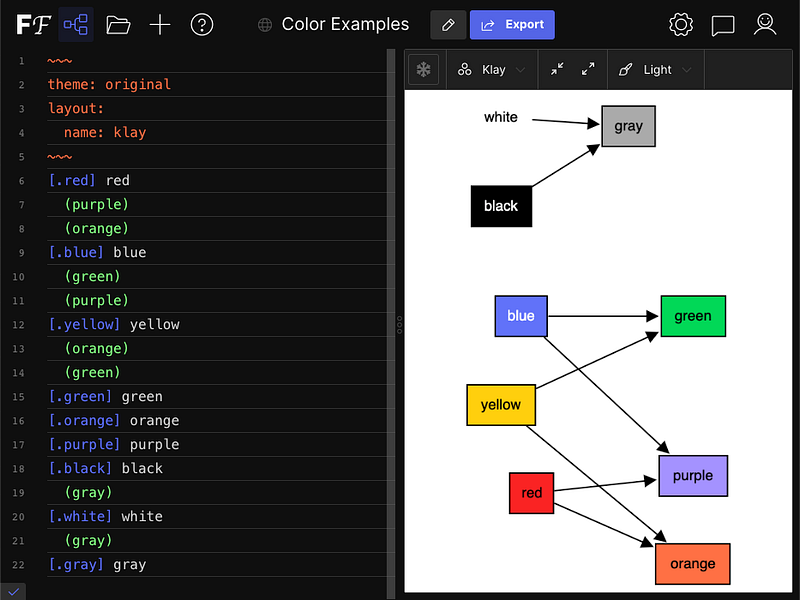800x600 pixels.
Task: Open the user account icon
Action: point(765,24)
